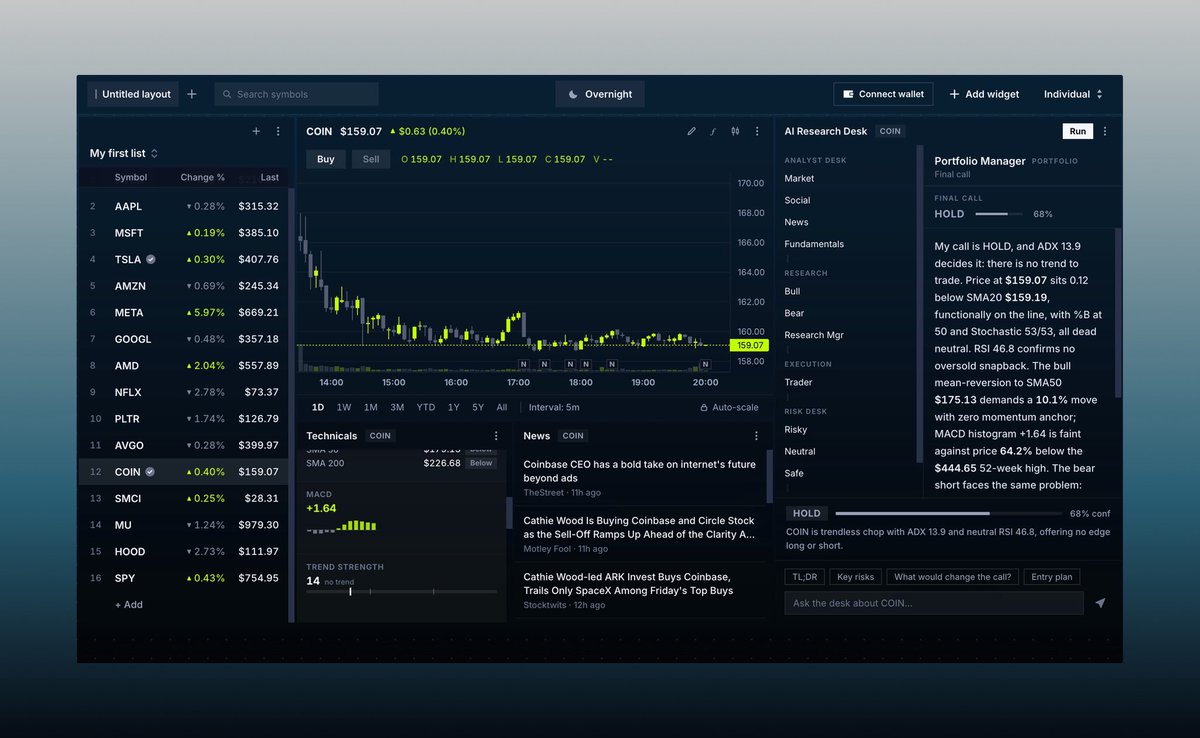Click the search magnifier icon in symbol search
1200x738 pixels.
(x=227, y=94)
